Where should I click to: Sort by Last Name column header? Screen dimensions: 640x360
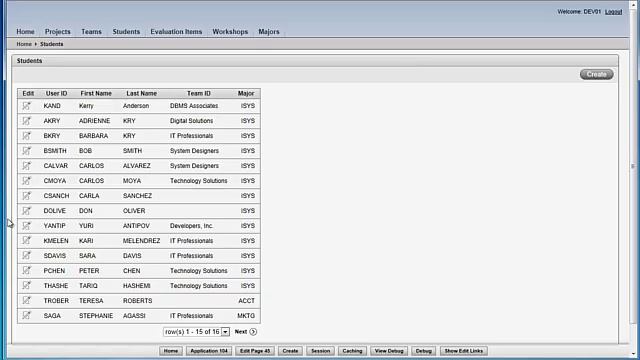tap(142, 93)
